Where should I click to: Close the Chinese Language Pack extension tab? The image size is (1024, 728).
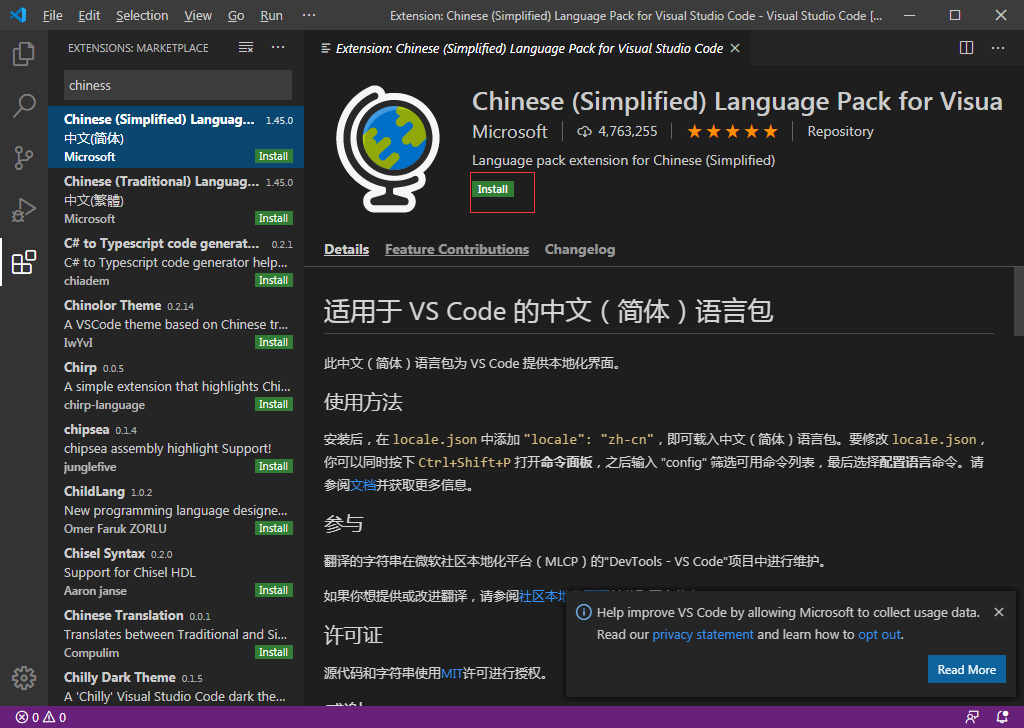(x=735, y=48)
